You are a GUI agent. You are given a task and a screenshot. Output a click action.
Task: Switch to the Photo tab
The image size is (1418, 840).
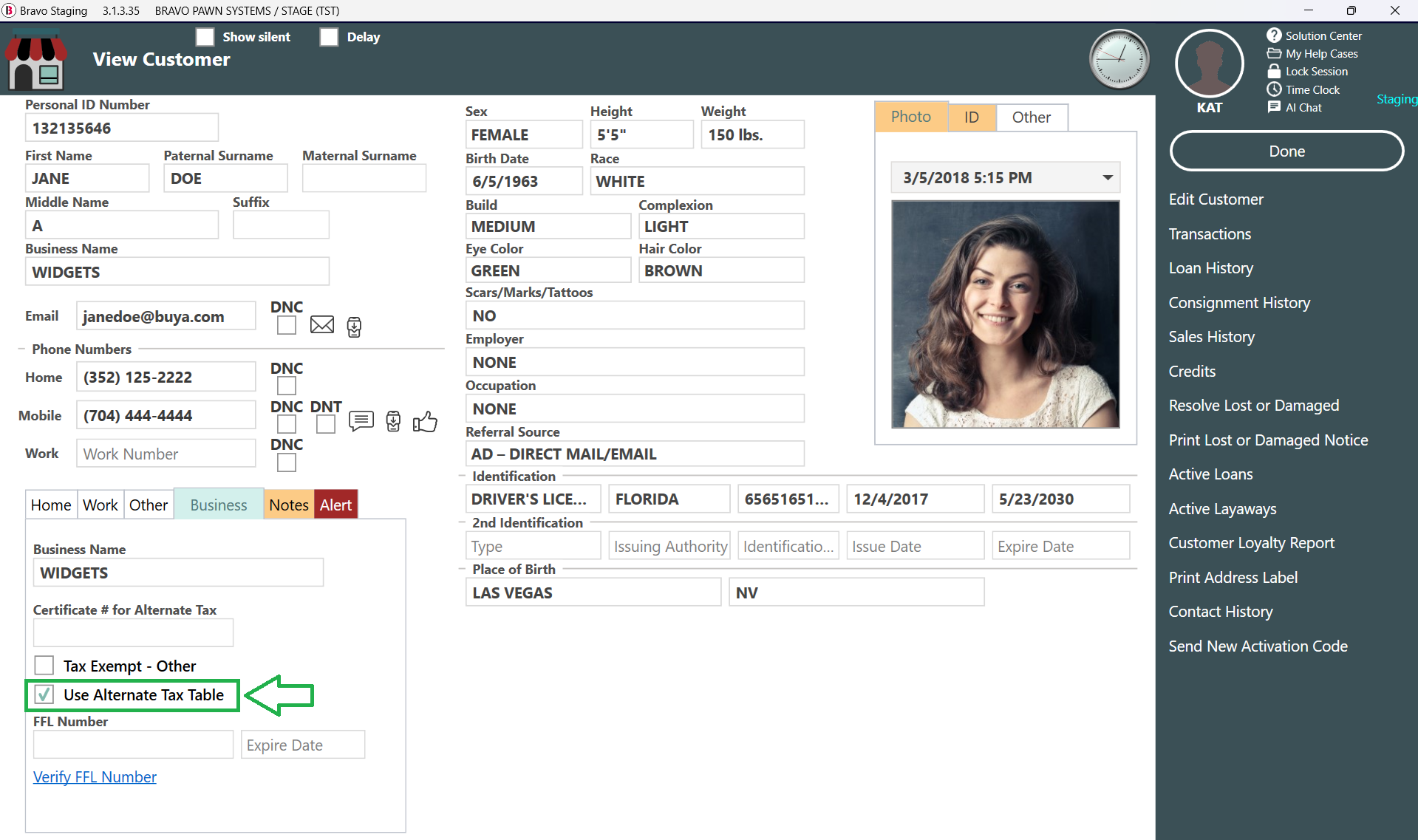click(x=911, y=117)
